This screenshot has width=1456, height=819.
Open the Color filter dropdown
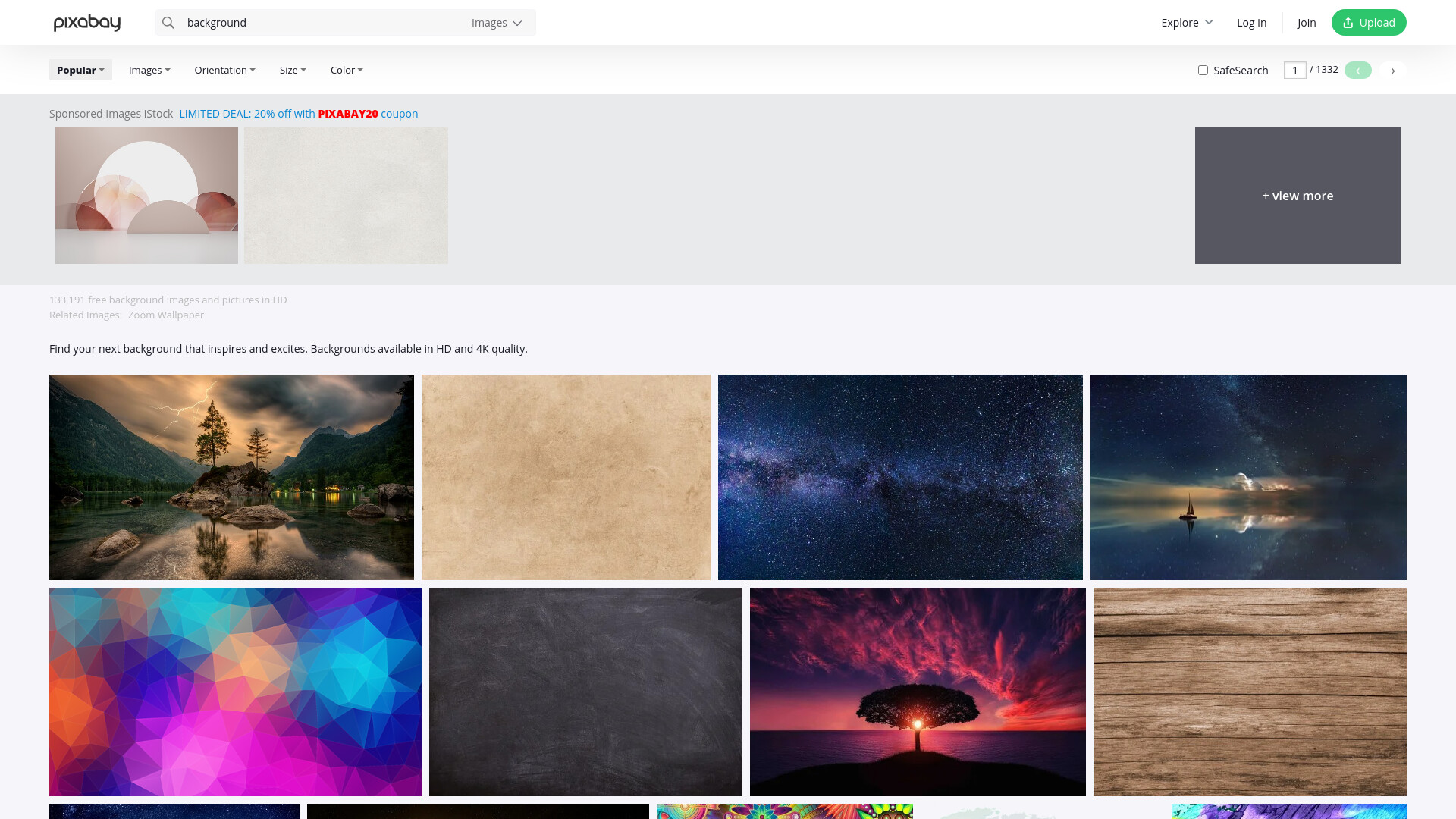tap(347, 70)
